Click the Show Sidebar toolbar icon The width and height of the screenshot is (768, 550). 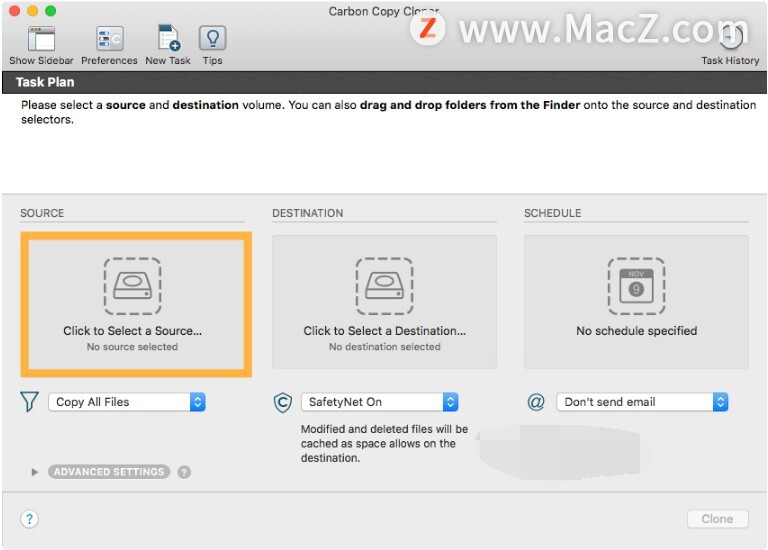(41, 39)
